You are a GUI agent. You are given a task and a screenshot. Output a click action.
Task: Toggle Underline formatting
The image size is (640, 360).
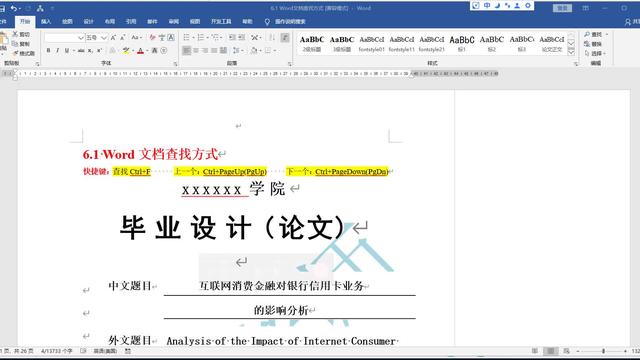tap(67, 51)
